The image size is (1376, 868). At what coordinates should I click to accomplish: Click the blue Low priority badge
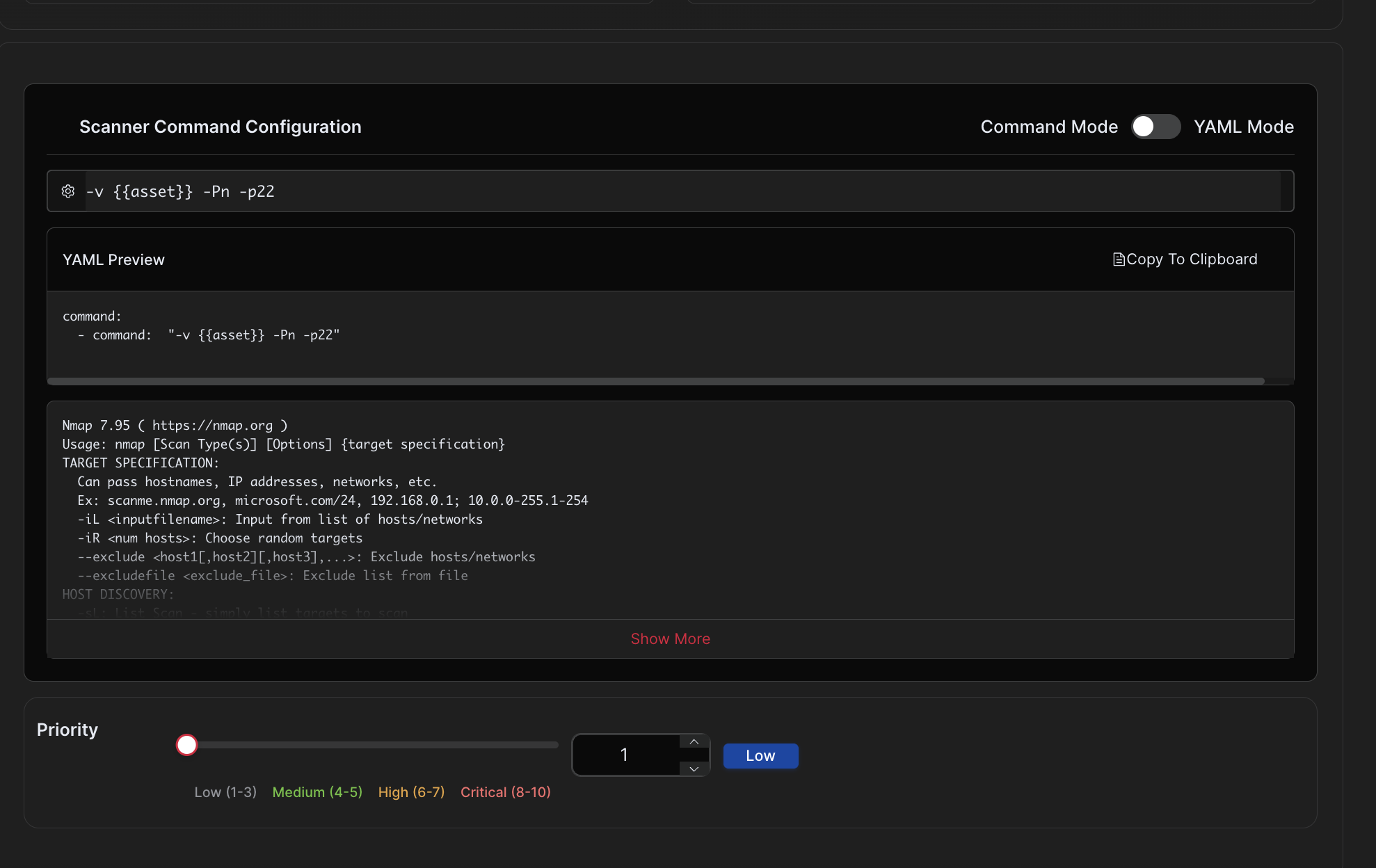[760, 755]
